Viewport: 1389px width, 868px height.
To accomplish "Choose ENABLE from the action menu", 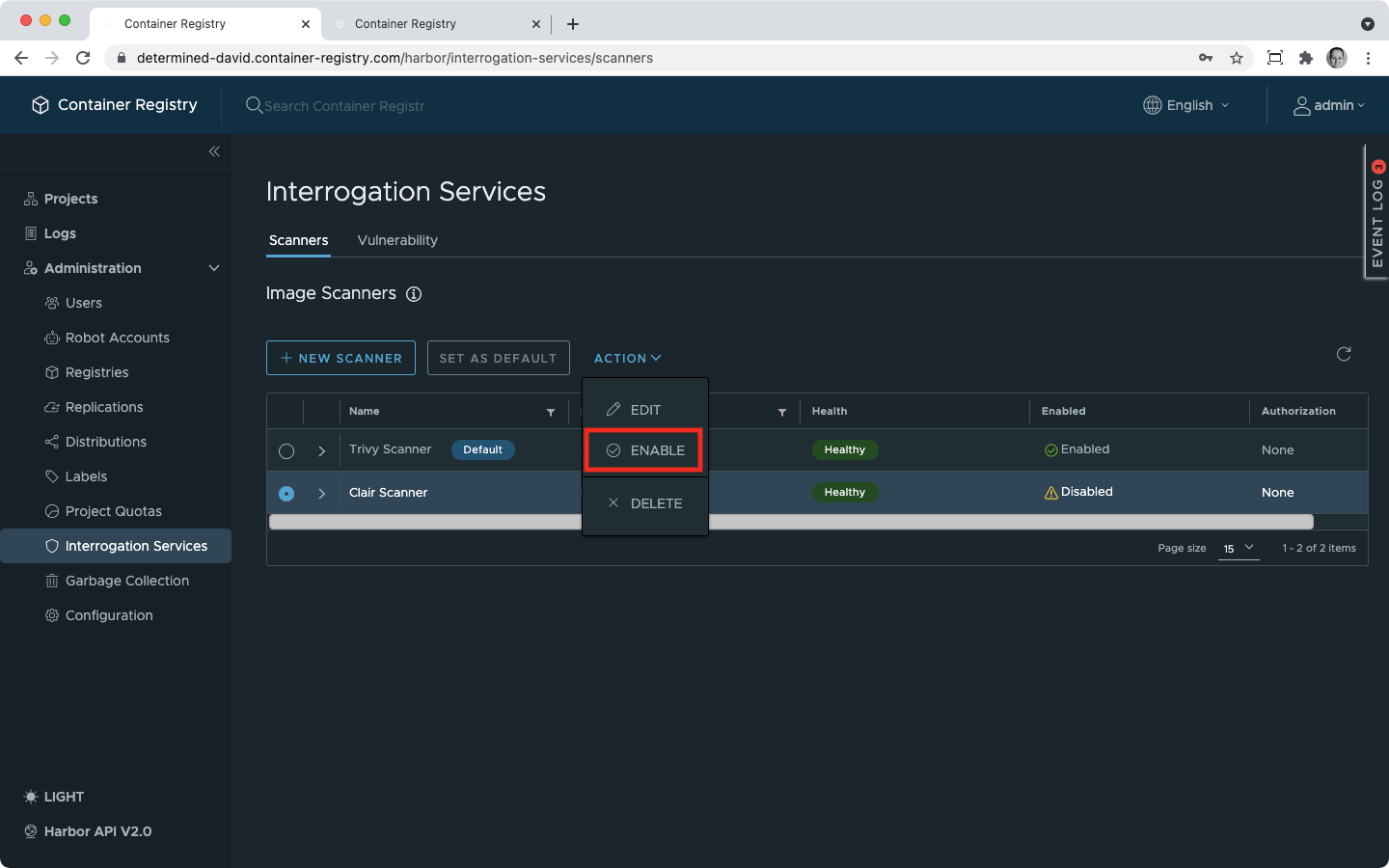I will click(x=644, y=450).
